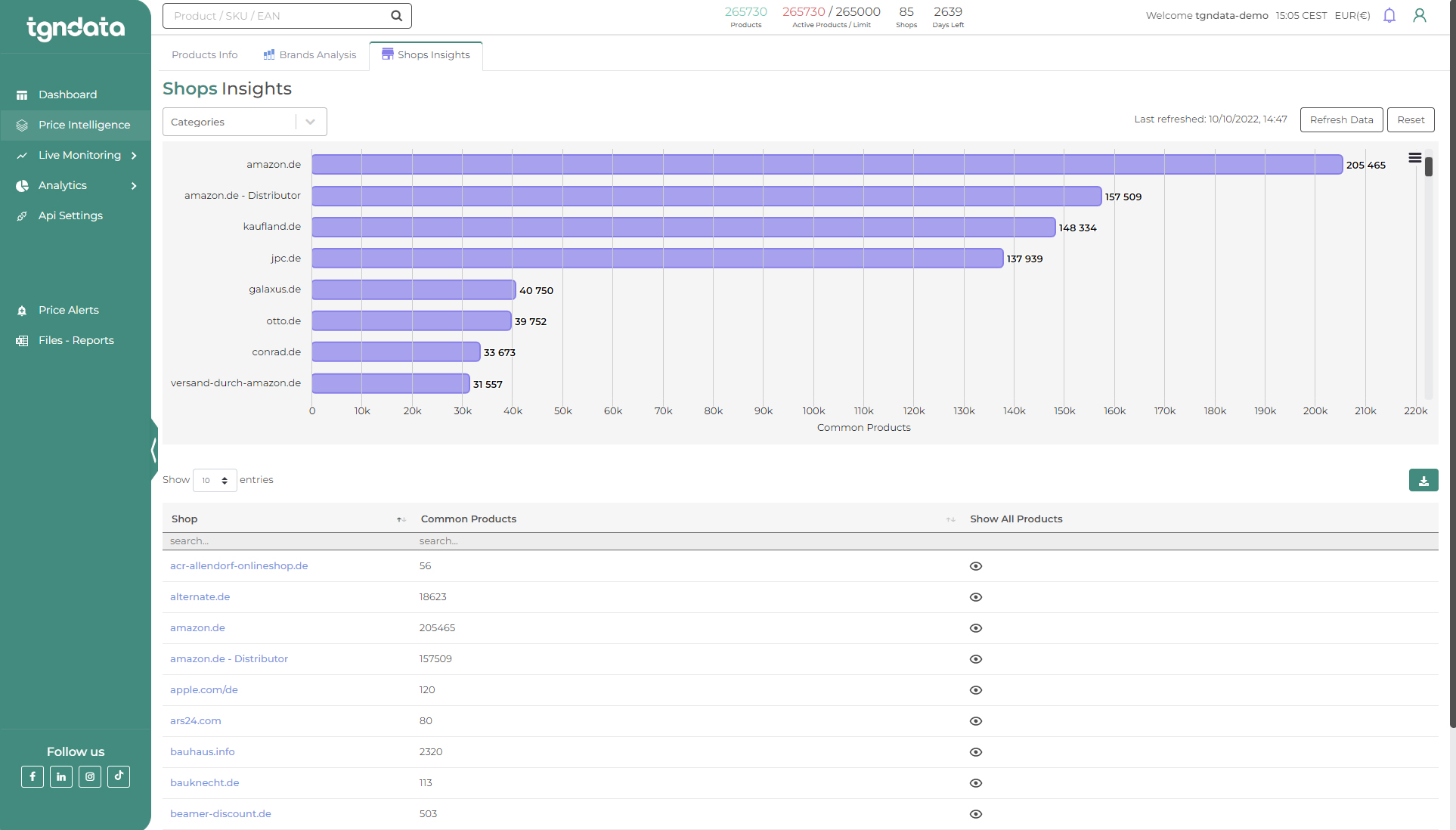
Task: Collapse the sidebar with the arrow handle
Action: (x=153, y=451)
